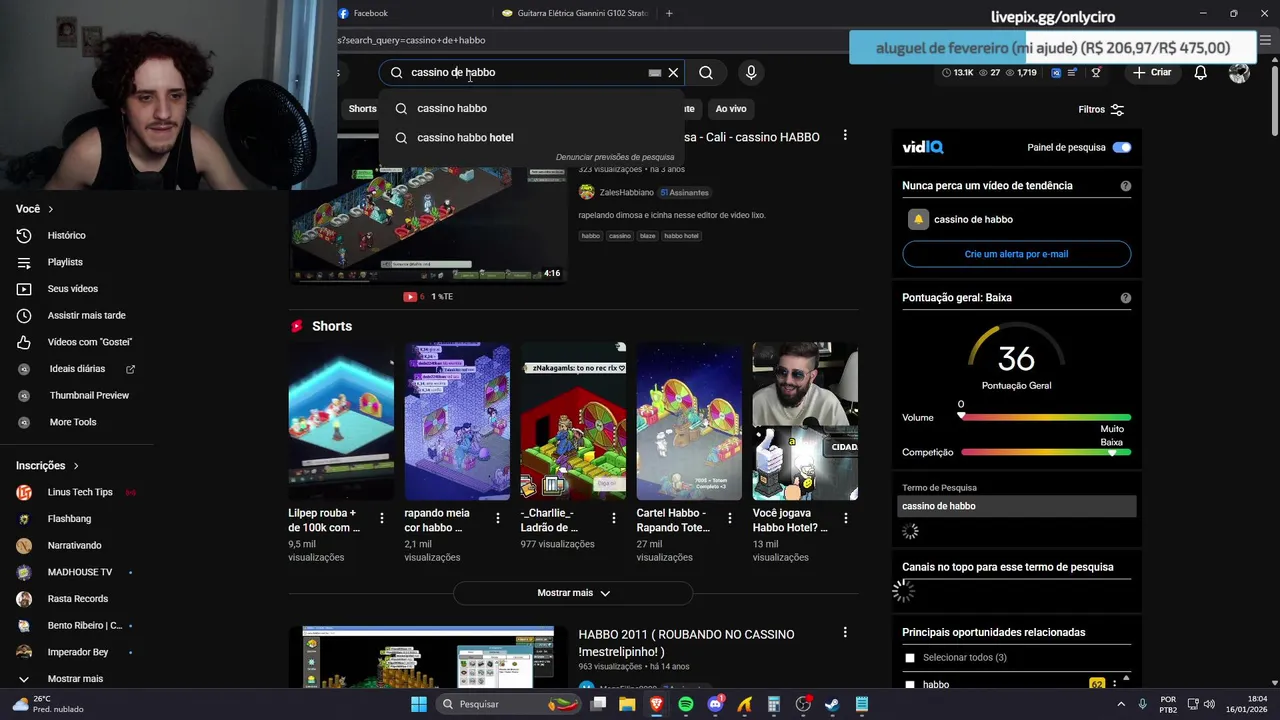Check Selecionar todos (3) checkbox
Screen dimensions: 1280x720
click(x=910, y=658)
